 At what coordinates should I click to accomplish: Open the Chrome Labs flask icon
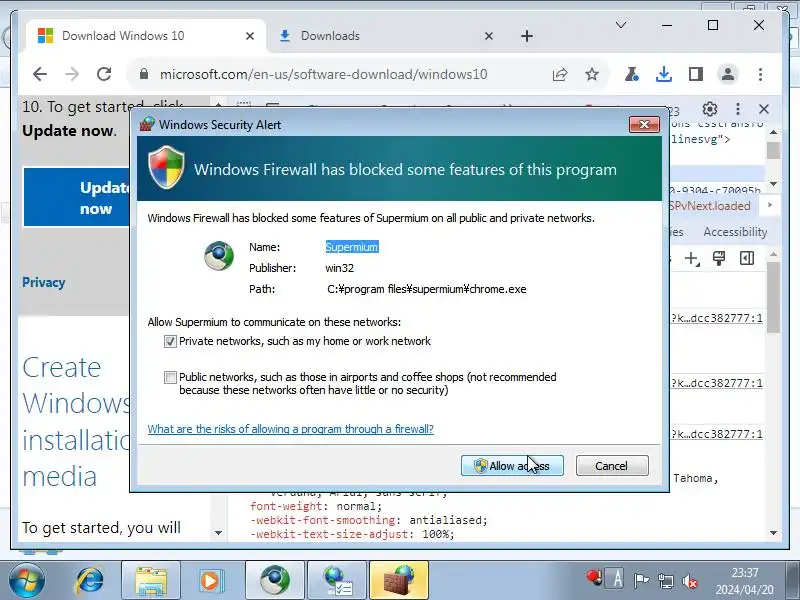click(632, 74)
